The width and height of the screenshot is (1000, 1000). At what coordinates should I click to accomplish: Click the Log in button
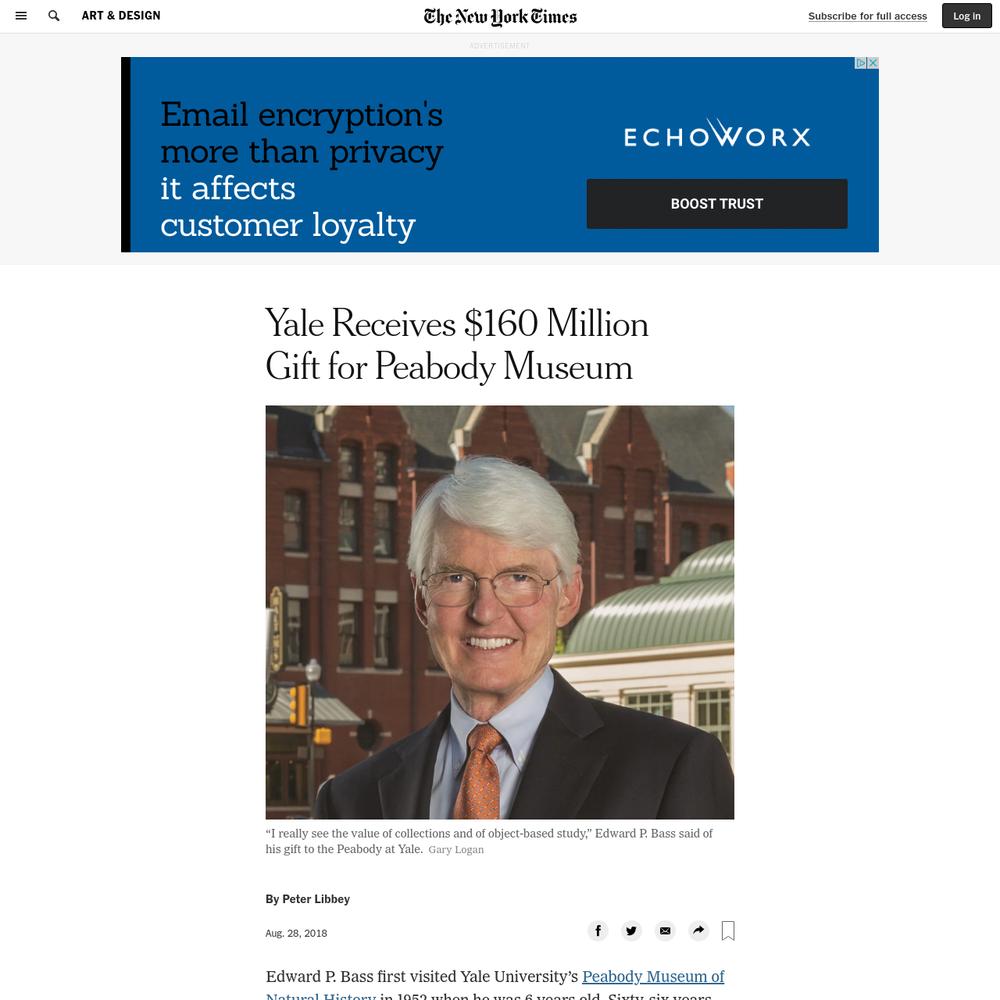(x=967, y=16)
